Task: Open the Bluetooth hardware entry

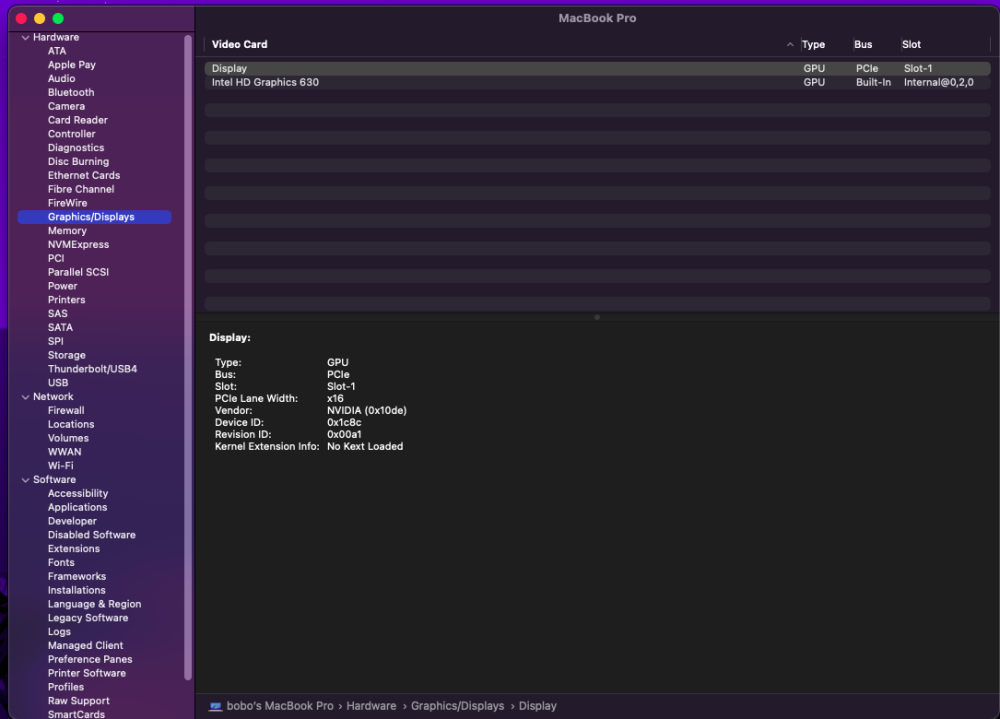Action: (71, 93)
